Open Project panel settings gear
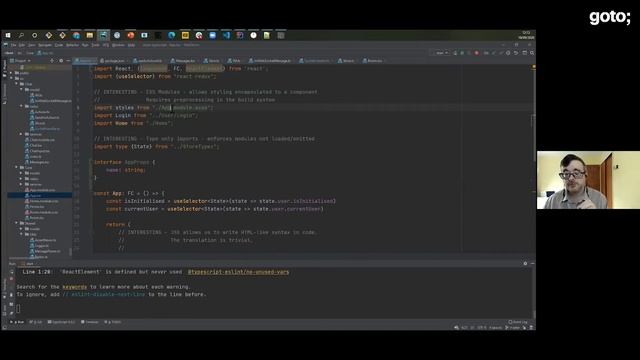Screen dimensions: 640x360 point(61,60)
